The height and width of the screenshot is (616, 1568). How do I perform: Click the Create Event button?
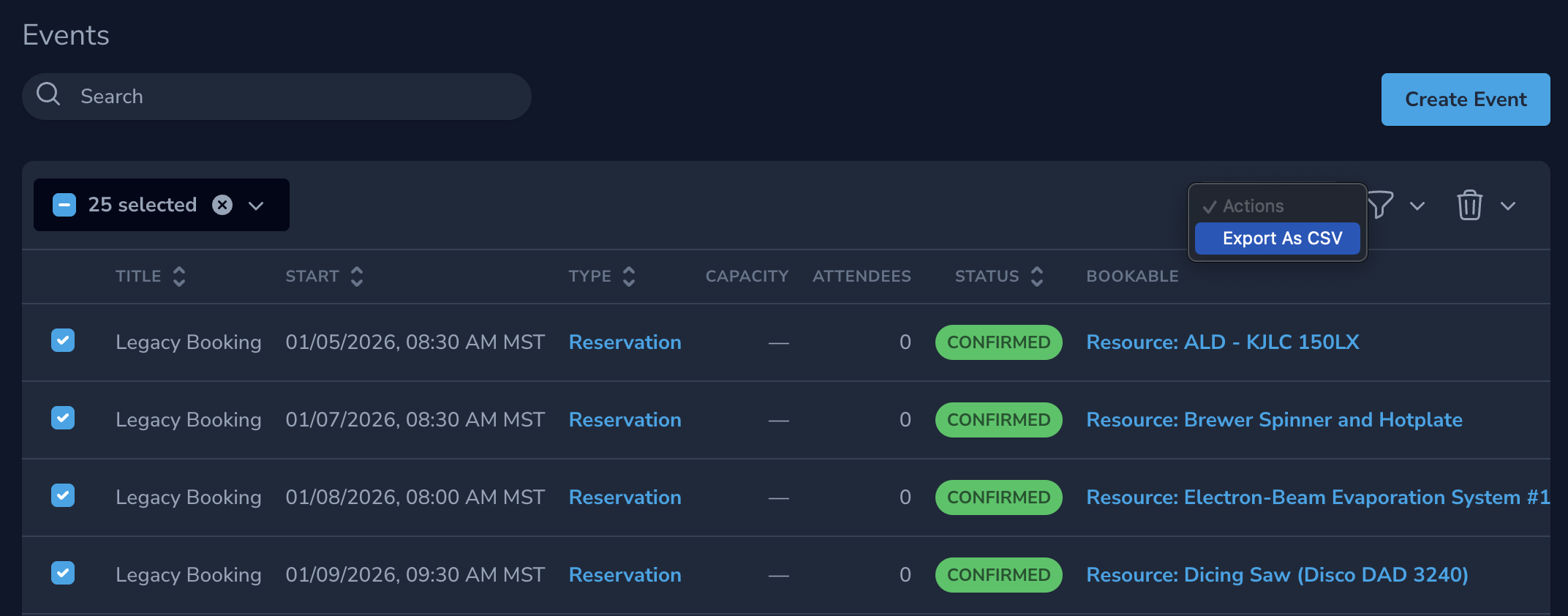(1465, 99)
